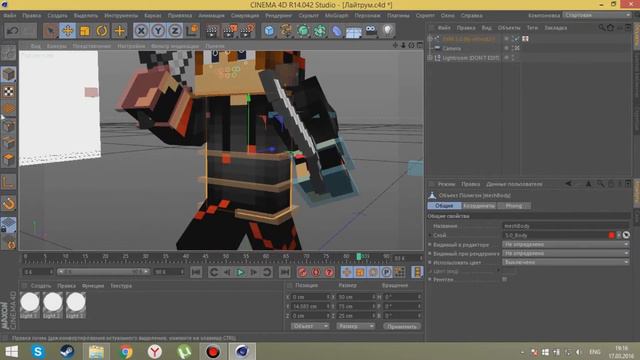Open the visible in editor dropdown
Screen dimensions: 640x360
coord(566,244)
